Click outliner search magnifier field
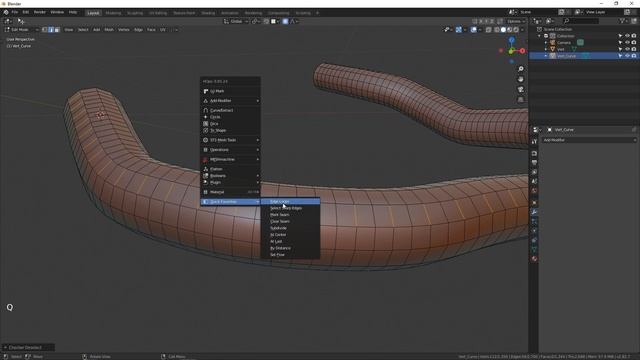The image size is (640, 360). point(581,21)
